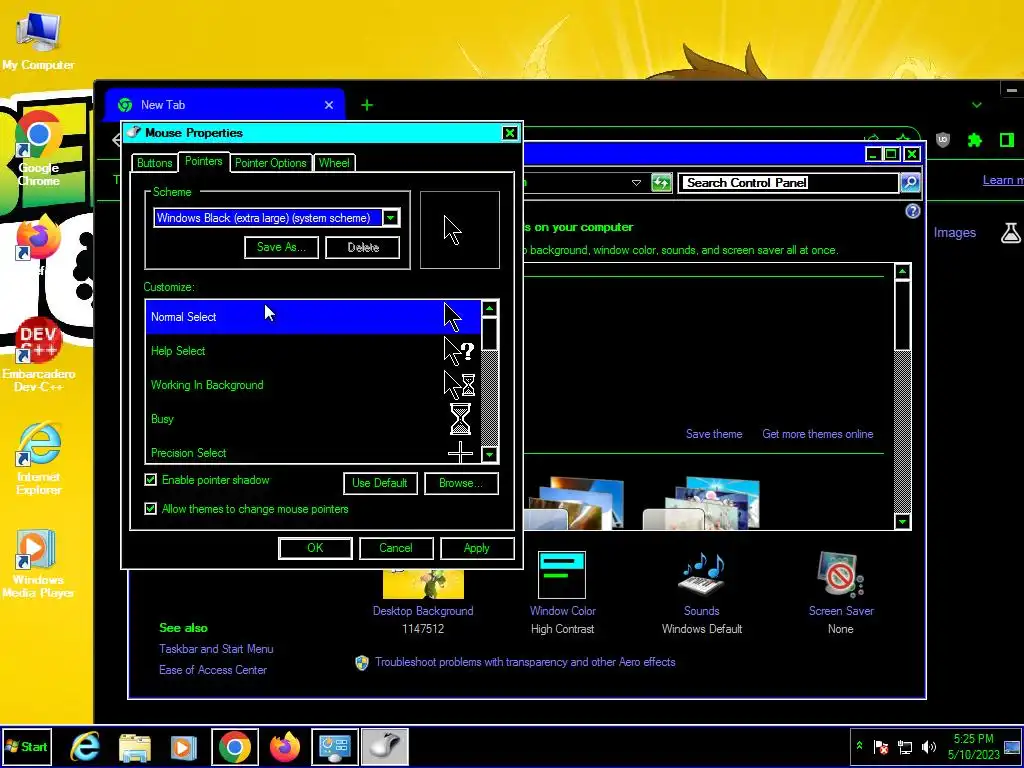The width and height of the screenshot is (1024, 768).
Task: Open Action Center flag tray icon
Action: (x=881, y=746)
